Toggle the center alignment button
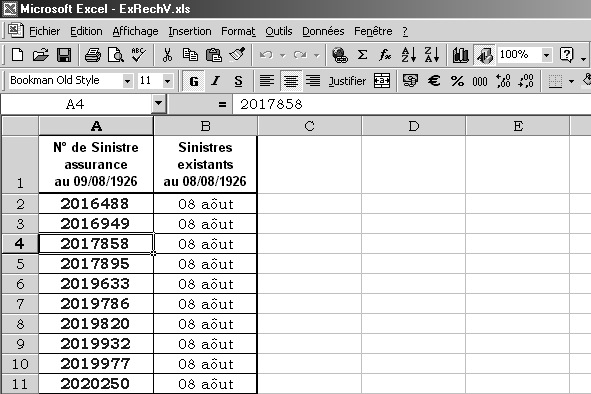The image size is (591, 394). pyautogui.click(x=291, y=81)
